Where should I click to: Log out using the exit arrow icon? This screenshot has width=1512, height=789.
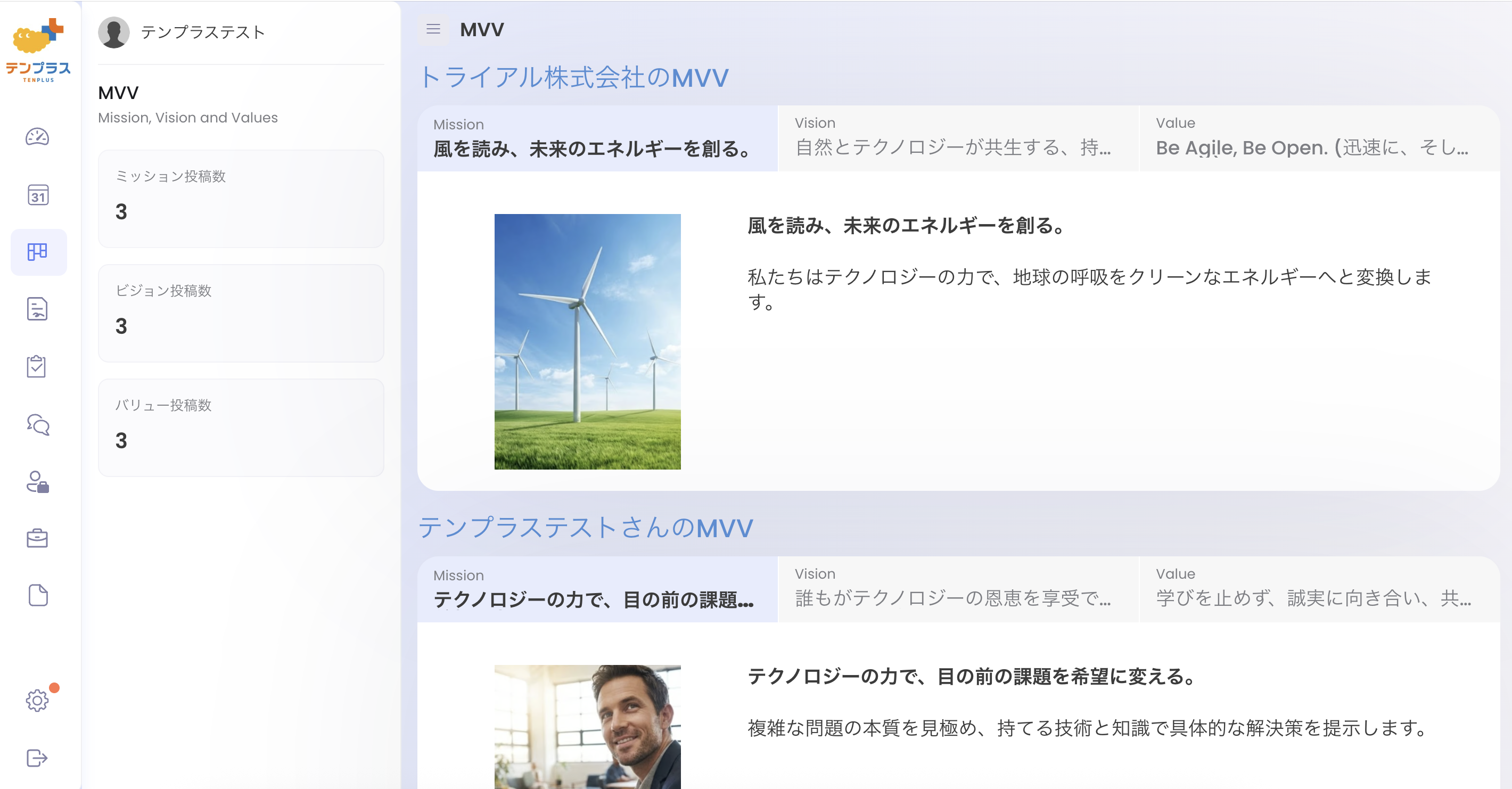click(38, 759)
